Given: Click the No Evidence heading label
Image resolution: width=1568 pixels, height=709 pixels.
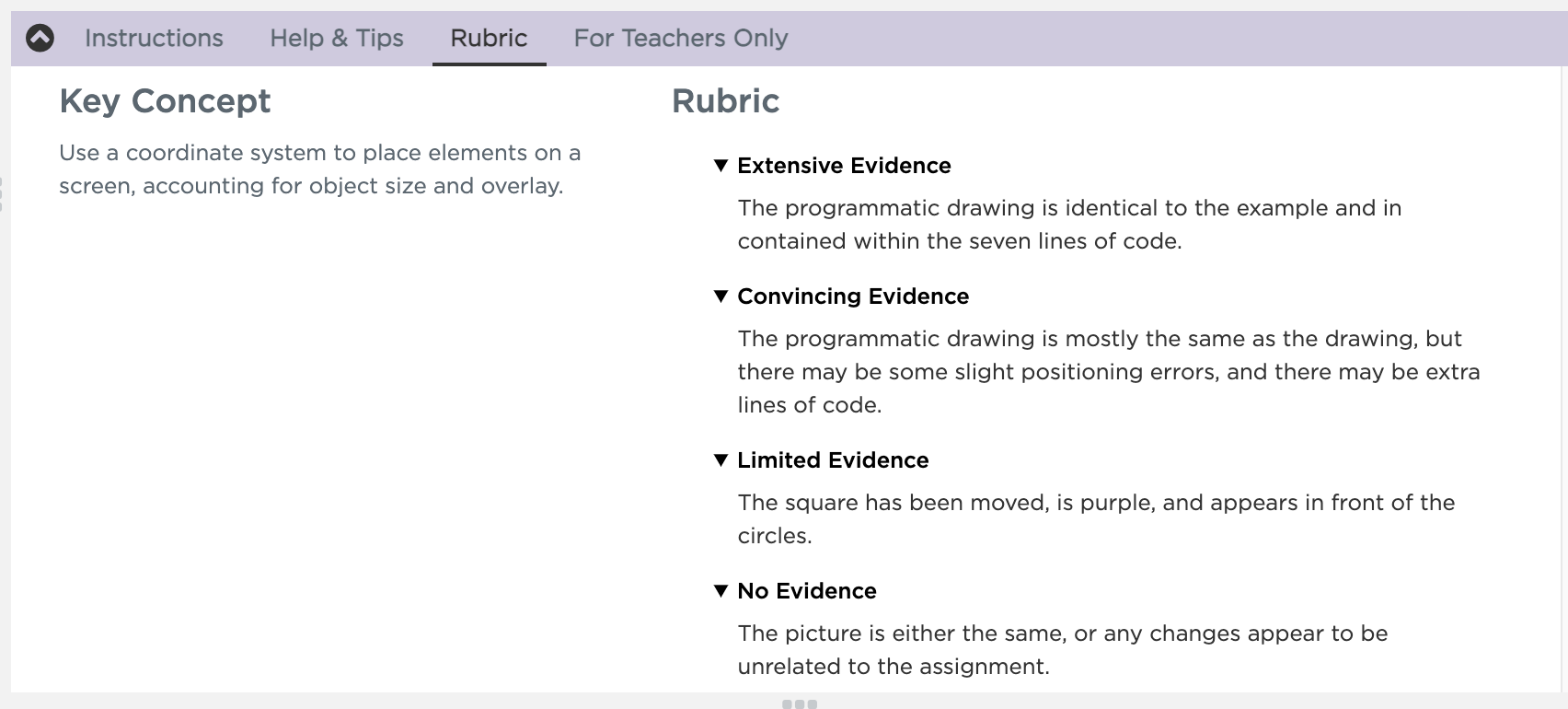Looking at the screenshot, I should (807, 591).
